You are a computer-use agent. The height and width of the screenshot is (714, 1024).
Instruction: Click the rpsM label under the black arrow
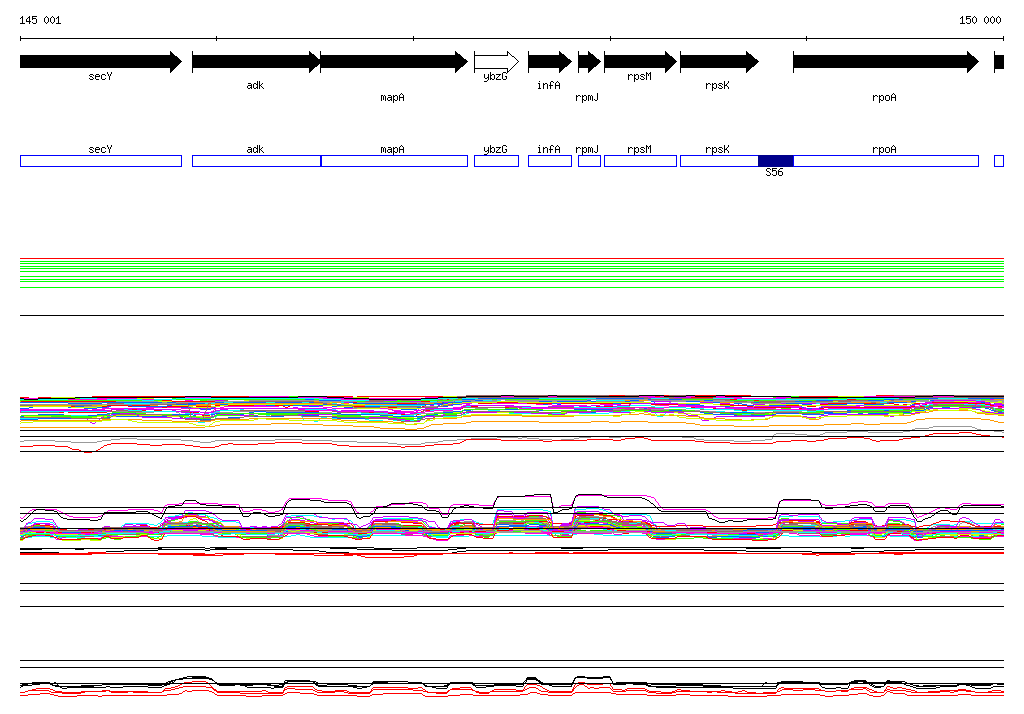pos(639,76)
